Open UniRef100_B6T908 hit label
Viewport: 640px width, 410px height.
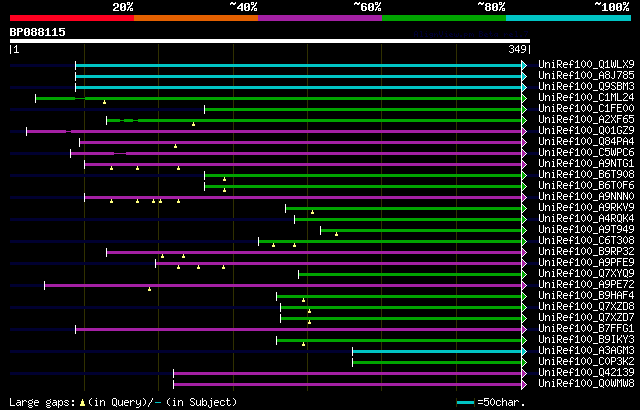click(x=586, y=175)
